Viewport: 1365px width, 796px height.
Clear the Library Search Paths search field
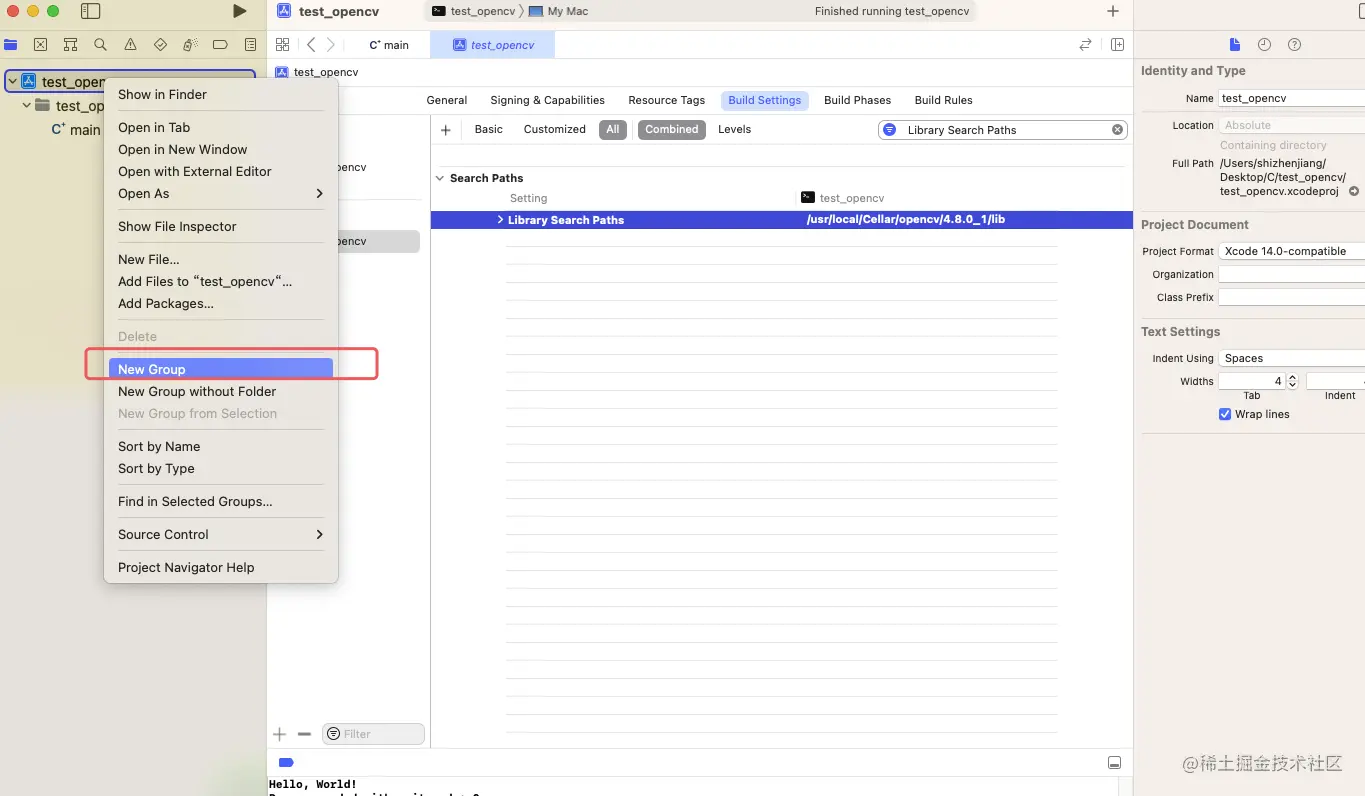[x=1117, y=130]
